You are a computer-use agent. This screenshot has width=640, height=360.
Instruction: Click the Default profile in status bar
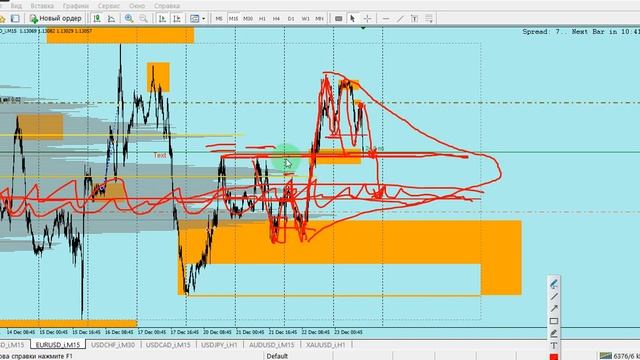[x=277, y=356]
